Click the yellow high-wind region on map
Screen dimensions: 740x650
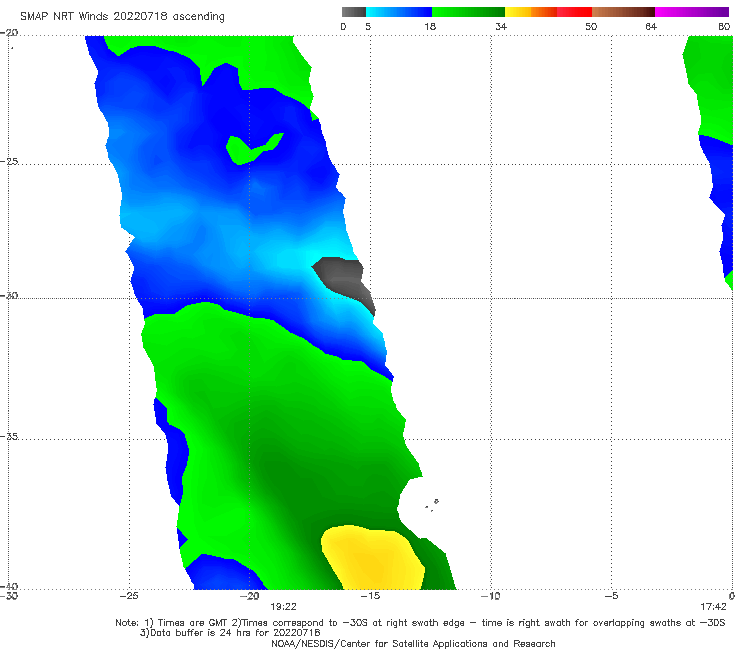pyautogui.click(x=373, y=558)
